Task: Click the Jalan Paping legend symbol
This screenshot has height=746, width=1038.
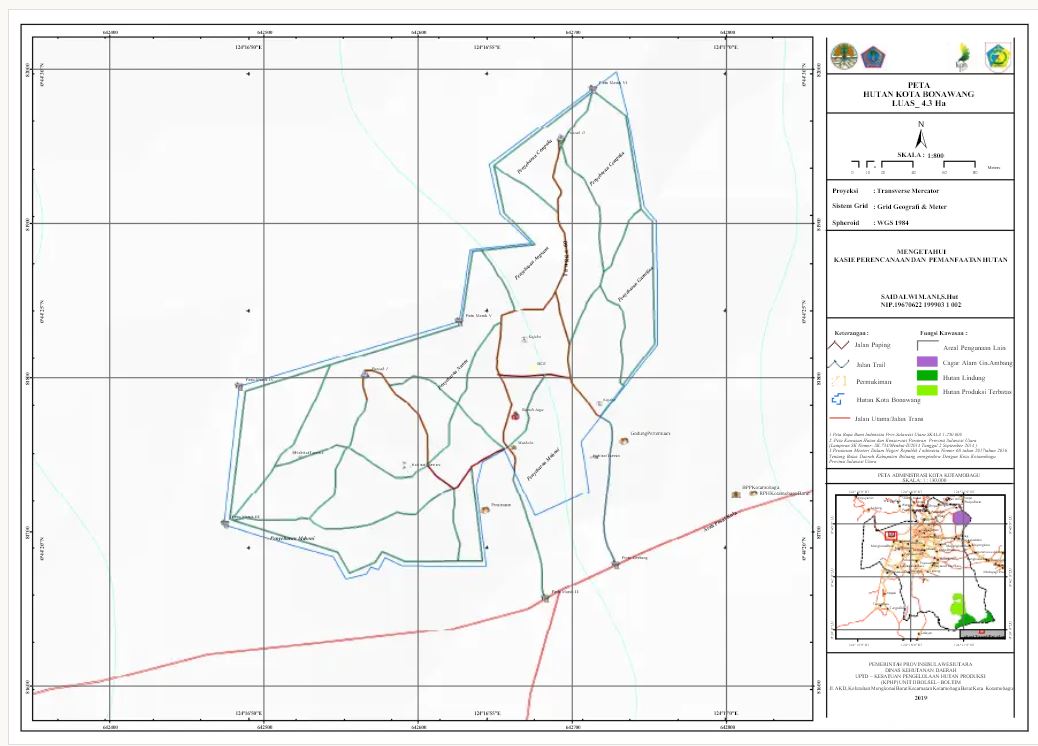Action: pyautogui.click(x=842, y=345)
